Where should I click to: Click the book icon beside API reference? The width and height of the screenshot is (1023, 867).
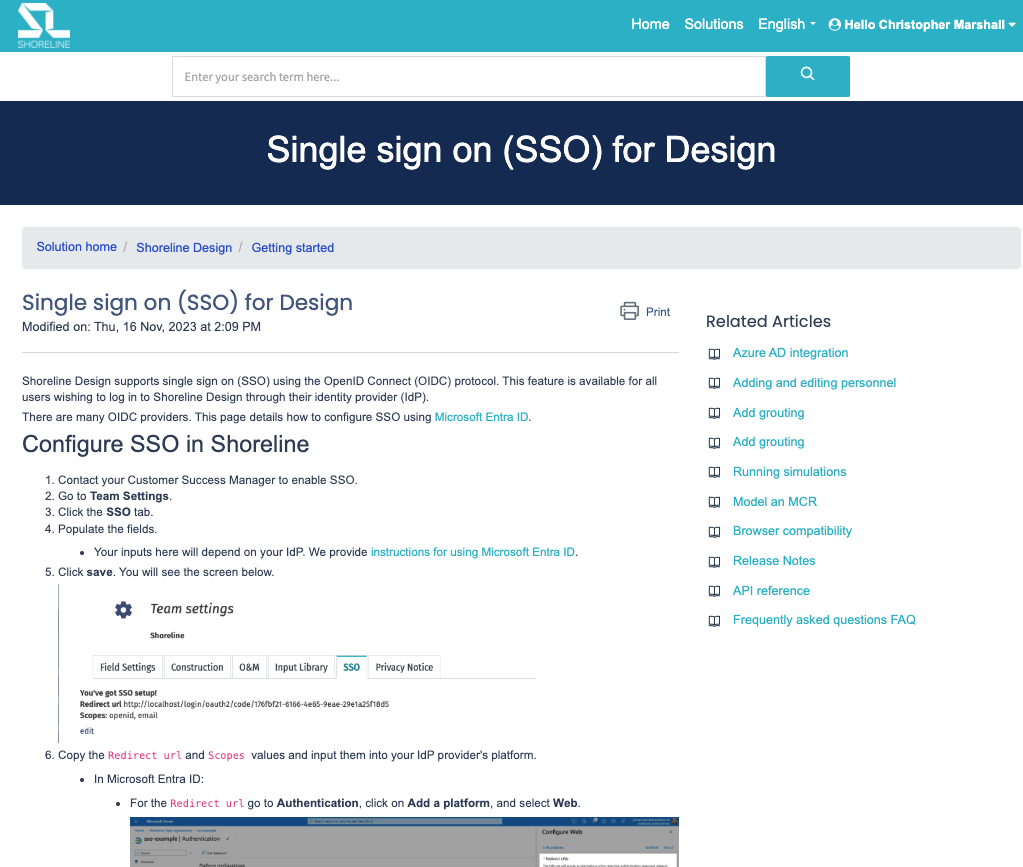point(714,592)
